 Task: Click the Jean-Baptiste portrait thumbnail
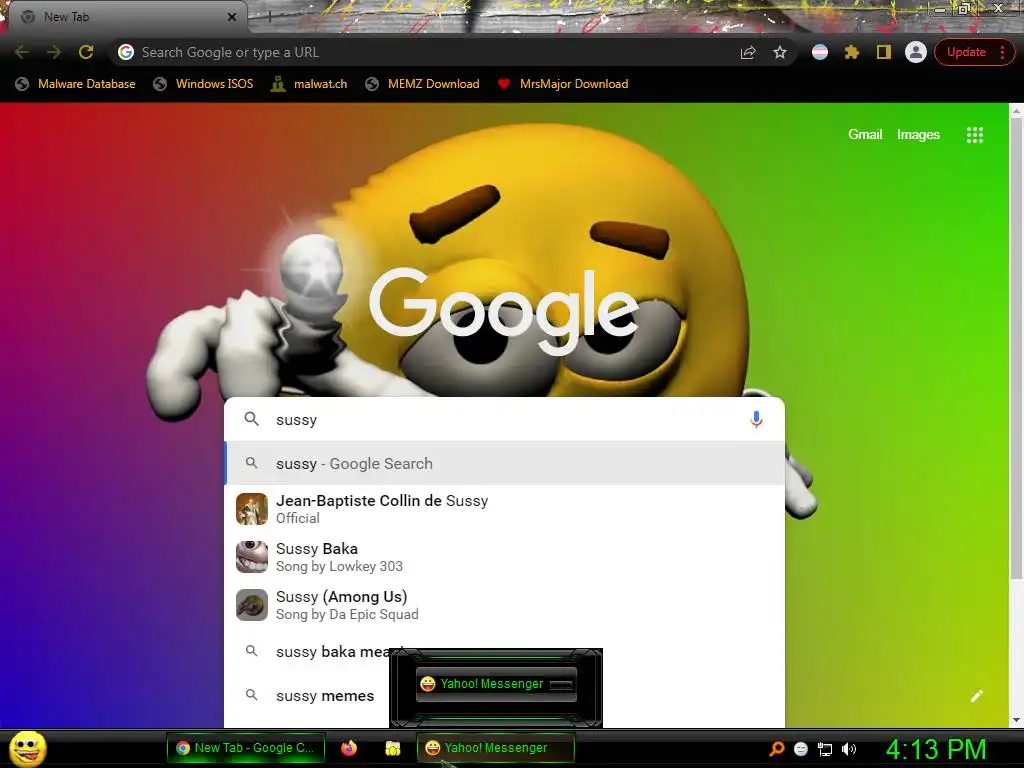pyautogui.click(x=251, y=509)
